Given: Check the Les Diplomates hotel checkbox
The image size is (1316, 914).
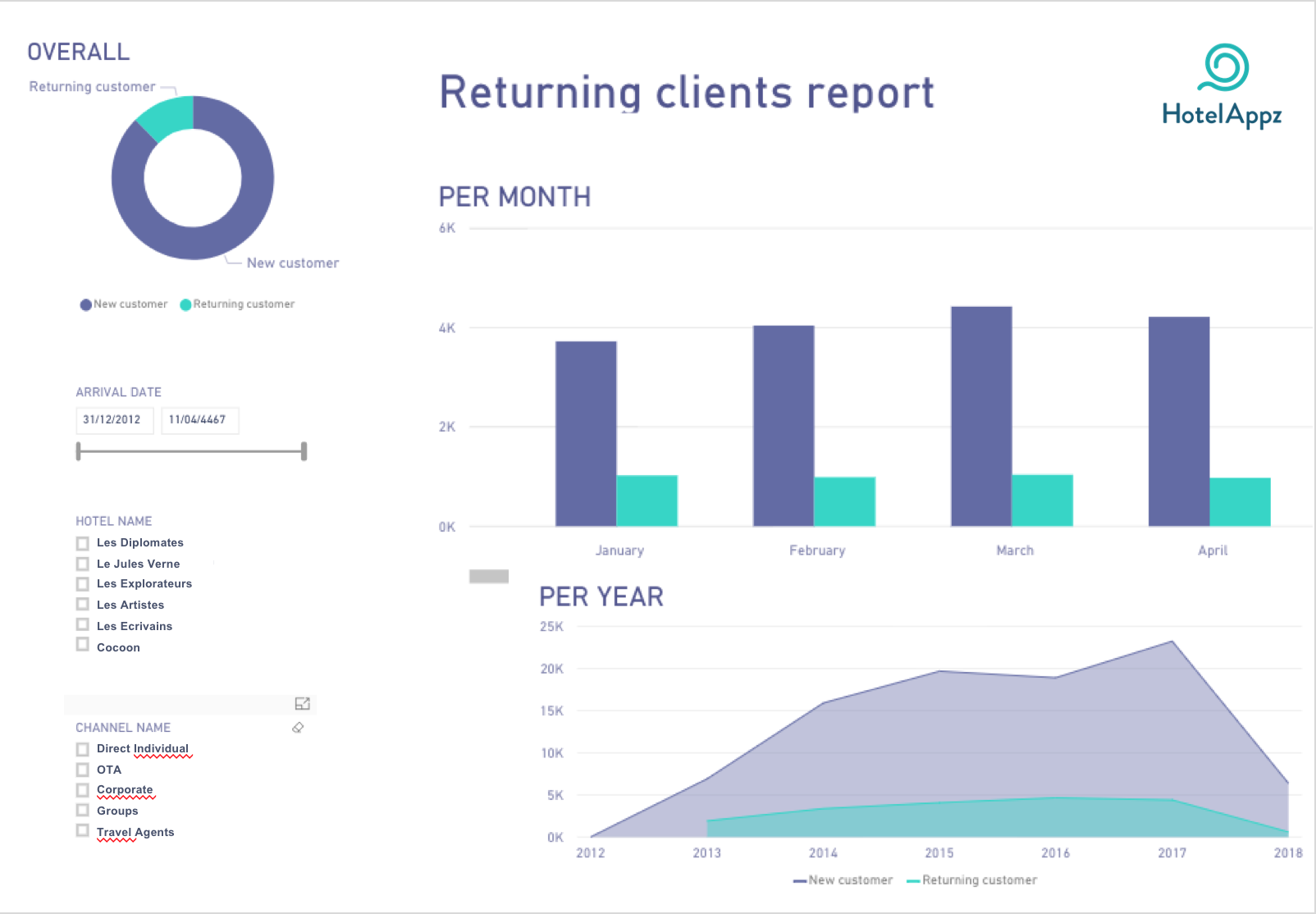Looking at the screenshot, I should pyautogui.click(x=82, y=543).
